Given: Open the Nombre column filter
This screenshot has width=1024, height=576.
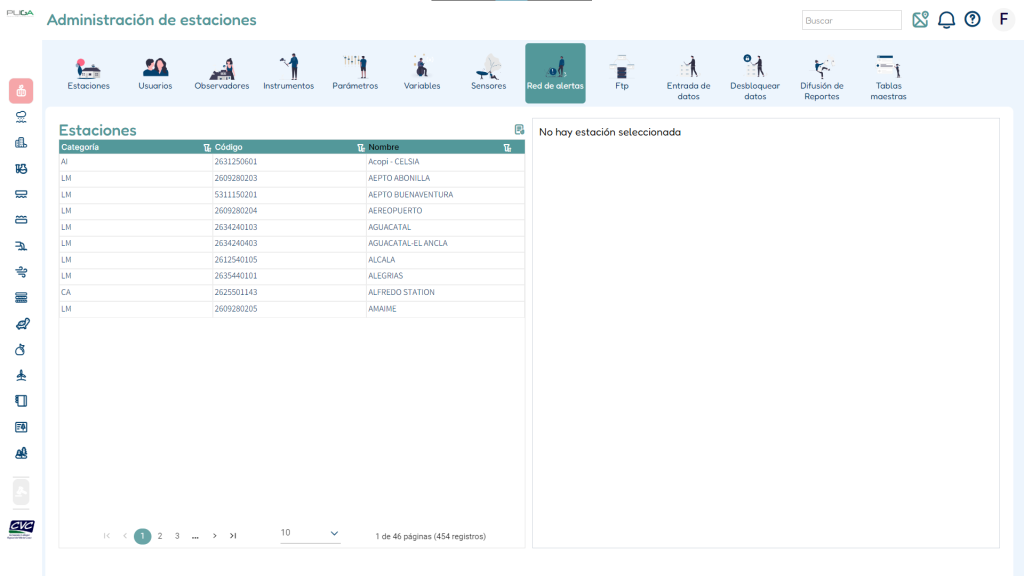Looking at the screenshot, I should tap(507, 148).
